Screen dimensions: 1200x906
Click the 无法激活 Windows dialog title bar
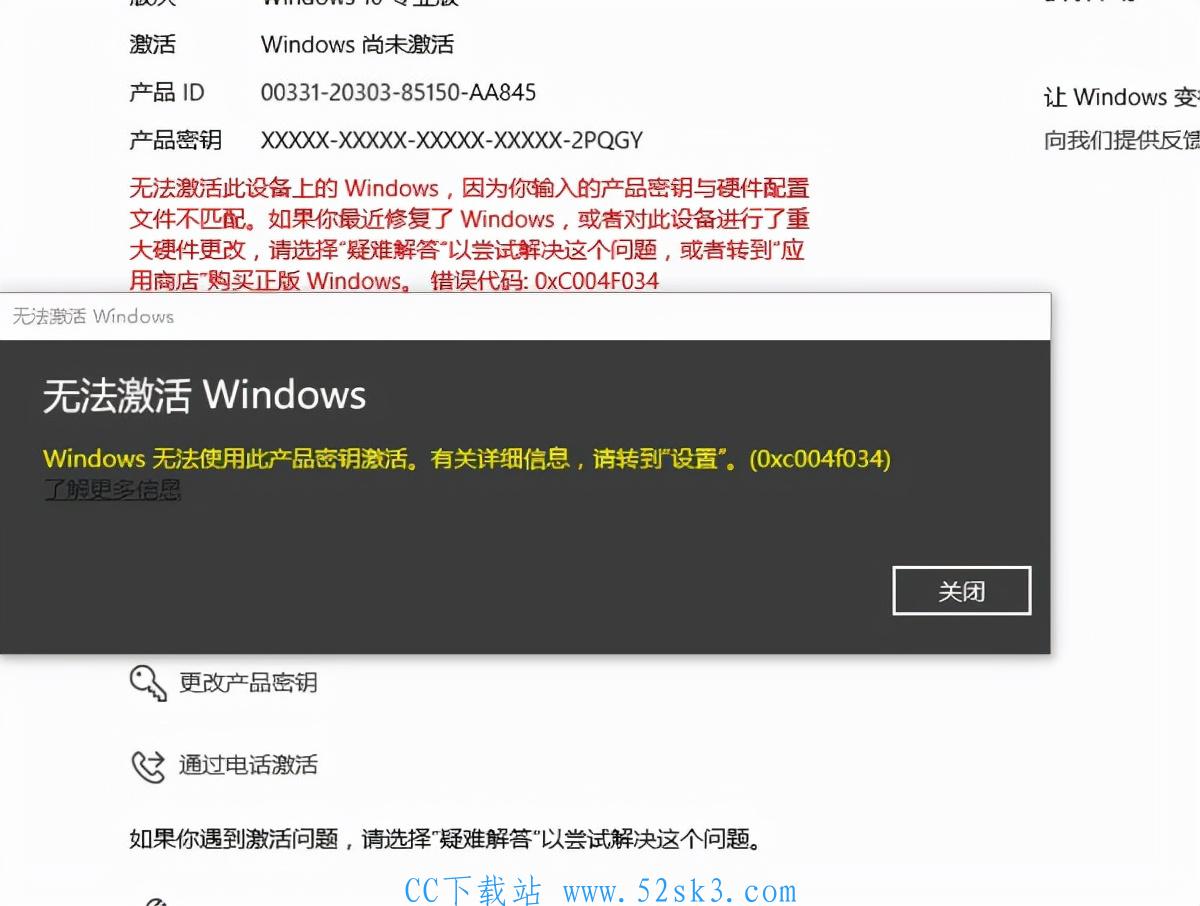point(525,316)
